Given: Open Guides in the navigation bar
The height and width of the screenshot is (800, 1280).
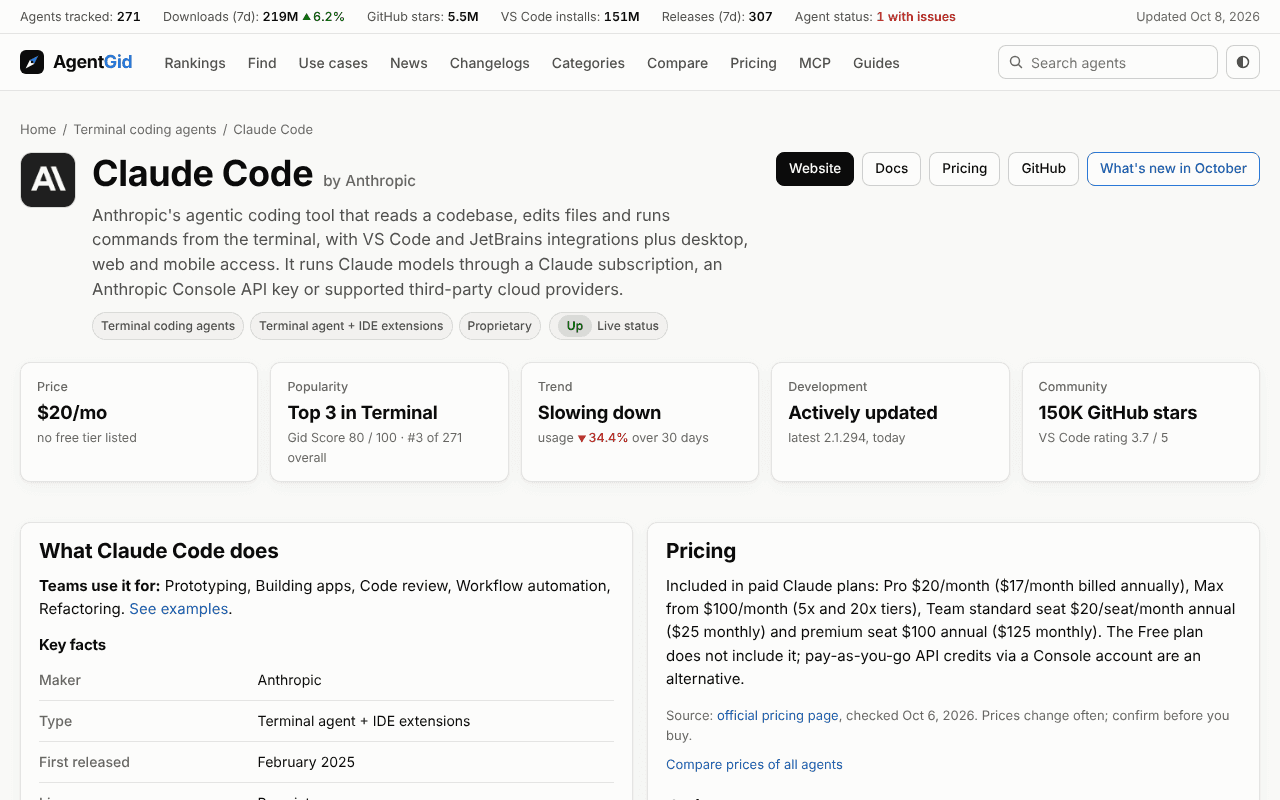Looking at the screenshot, I should (x=876, y=63).
